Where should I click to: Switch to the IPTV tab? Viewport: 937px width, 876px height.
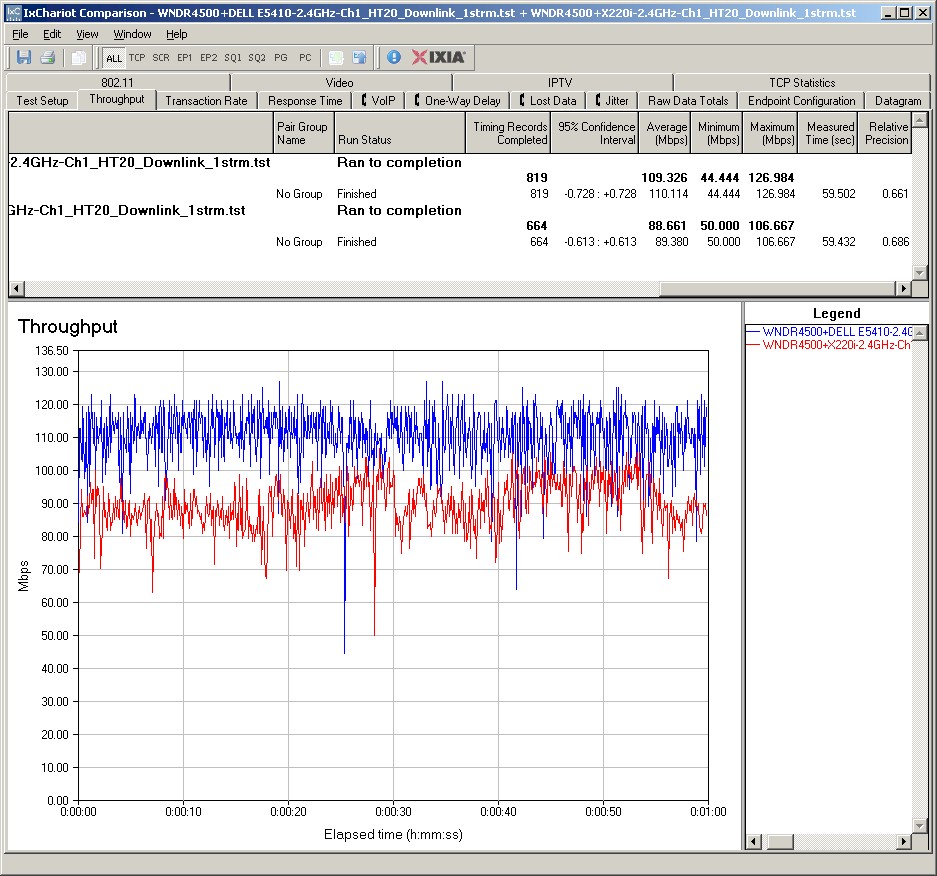click(x=560, y=82)
